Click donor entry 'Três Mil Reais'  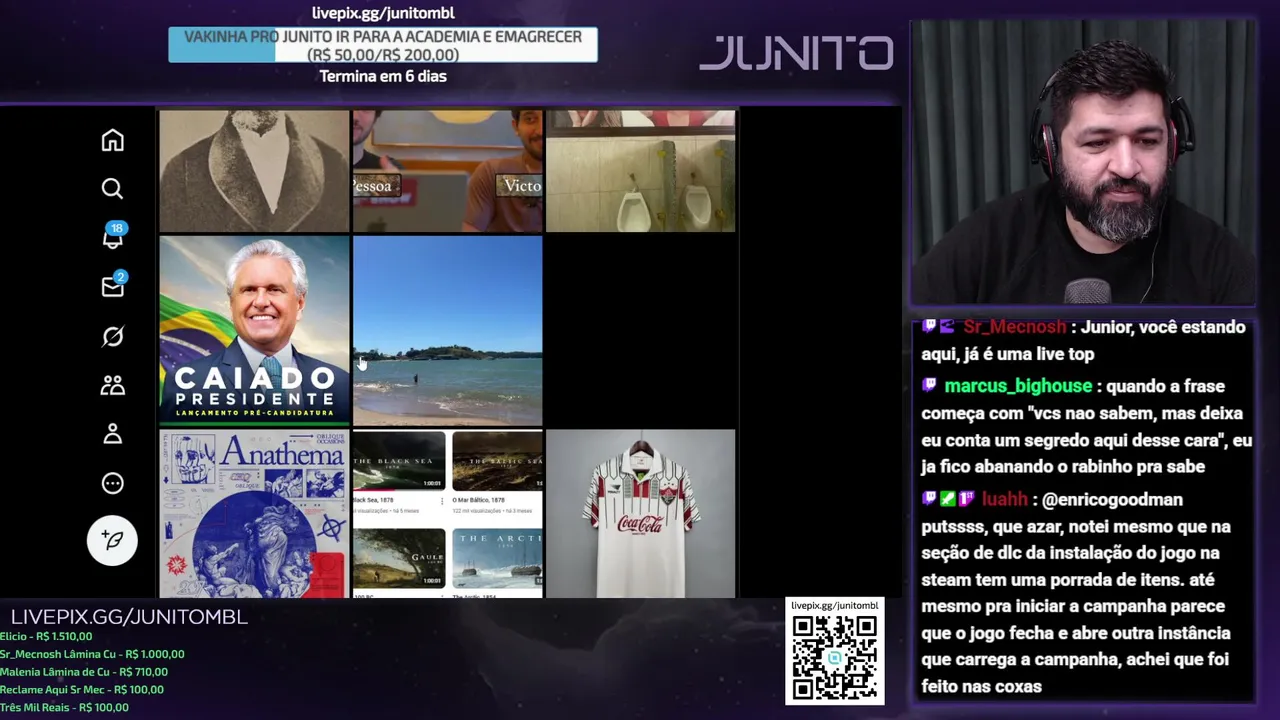(x=65, y=707)
